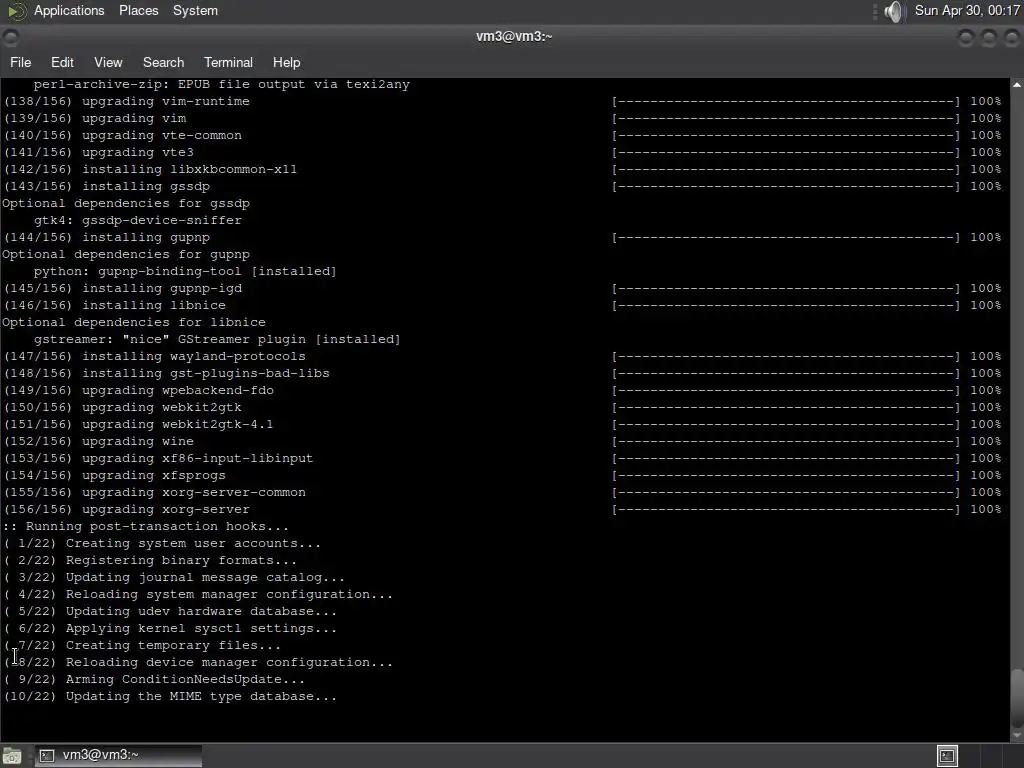The height and width of the screenshot is (768, 1024).
Task: Click 'python: gupnp-binding-tool [installed]' text
Action: [x=185, y=271]
